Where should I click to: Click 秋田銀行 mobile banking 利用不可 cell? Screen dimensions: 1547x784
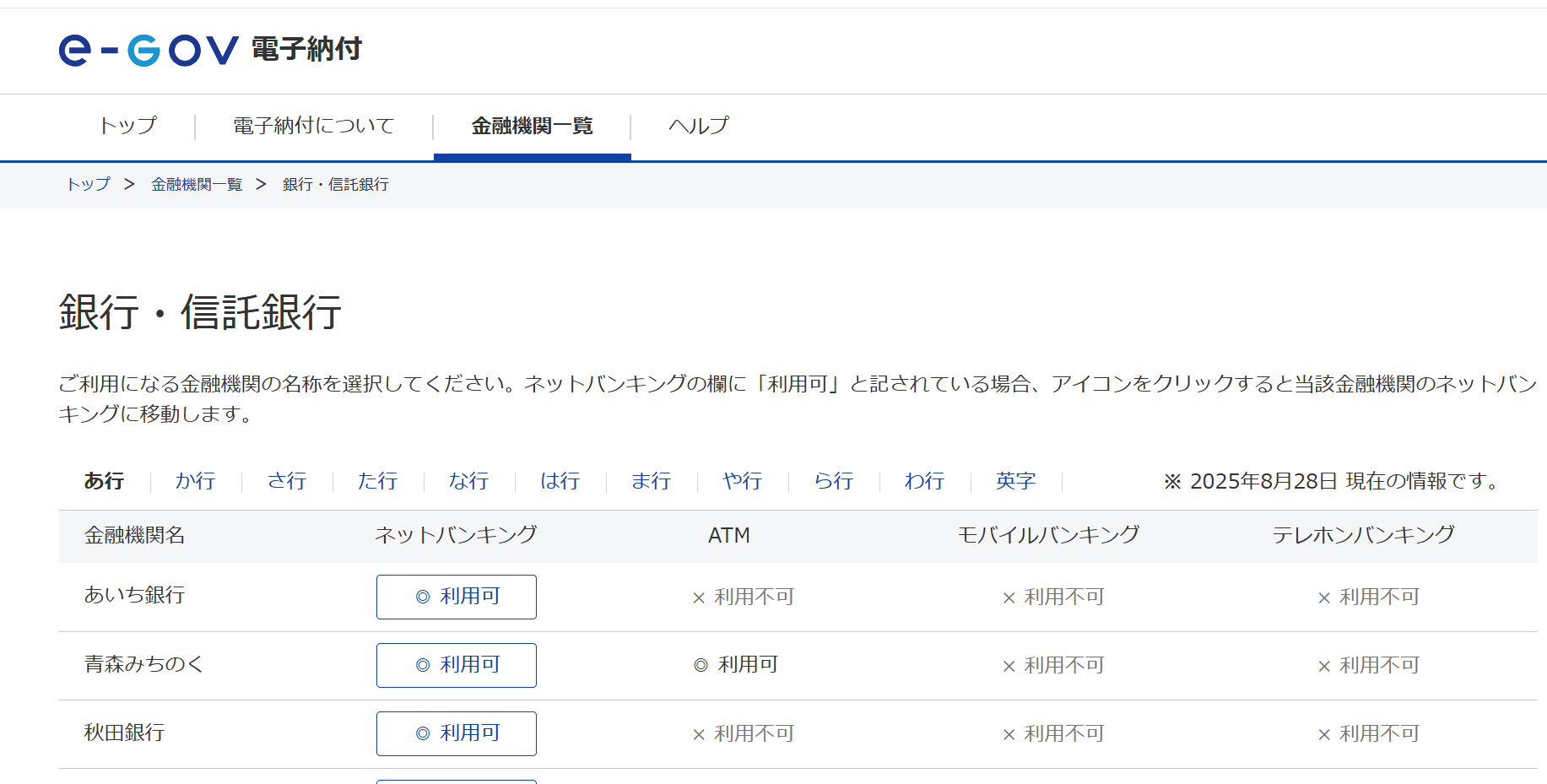point(1053,734)
